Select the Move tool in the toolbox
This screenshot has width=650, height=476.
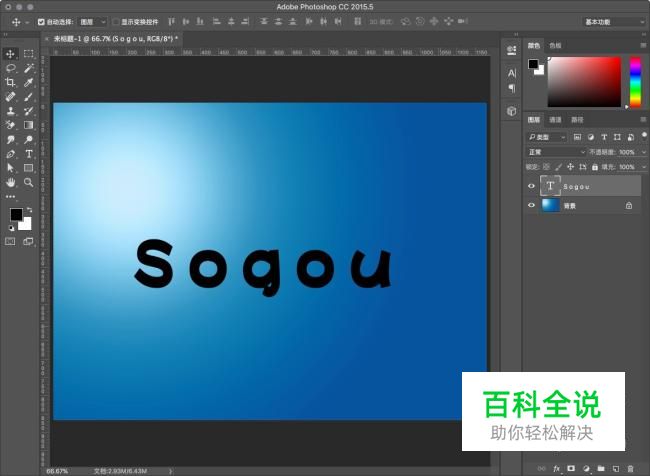click(10, 54)
